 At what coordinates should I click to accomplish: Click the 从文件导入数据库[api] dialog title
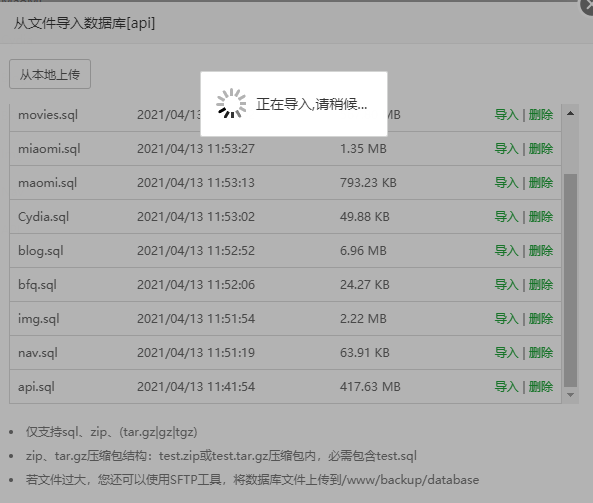pos(84,23)
